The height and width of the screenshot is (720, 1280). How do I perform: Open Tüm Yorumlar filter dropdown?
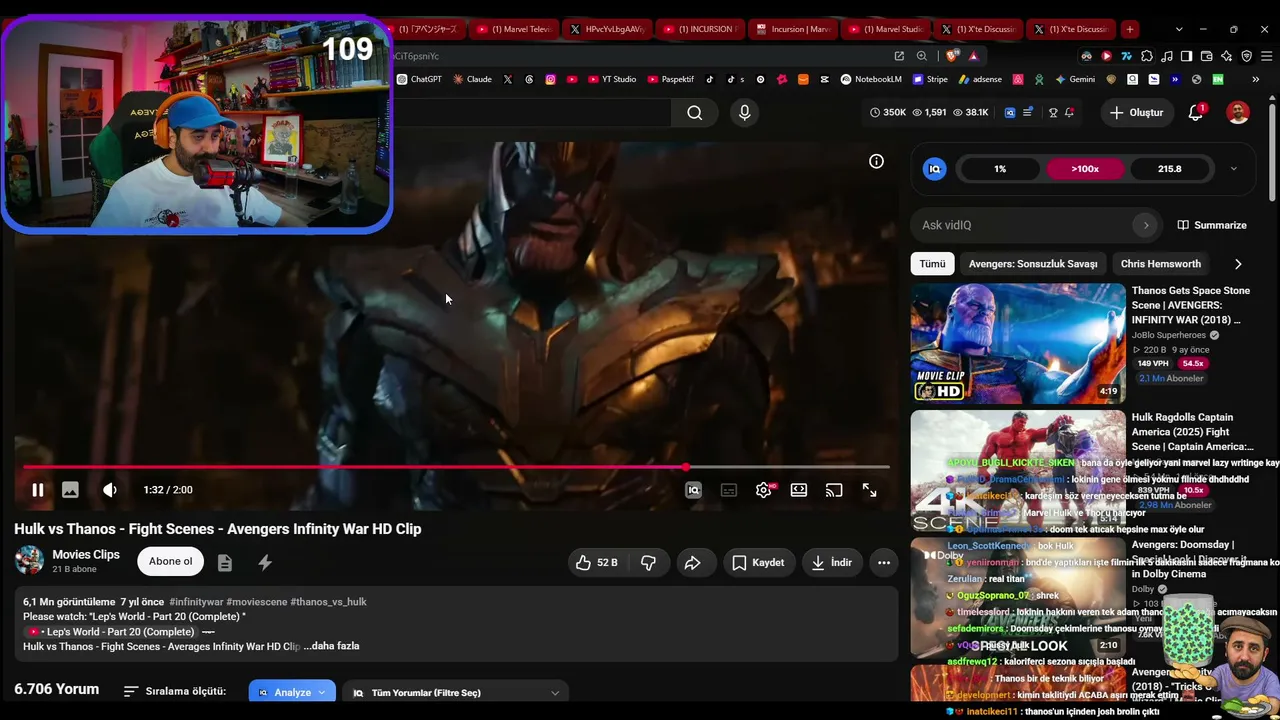point(455,692)
